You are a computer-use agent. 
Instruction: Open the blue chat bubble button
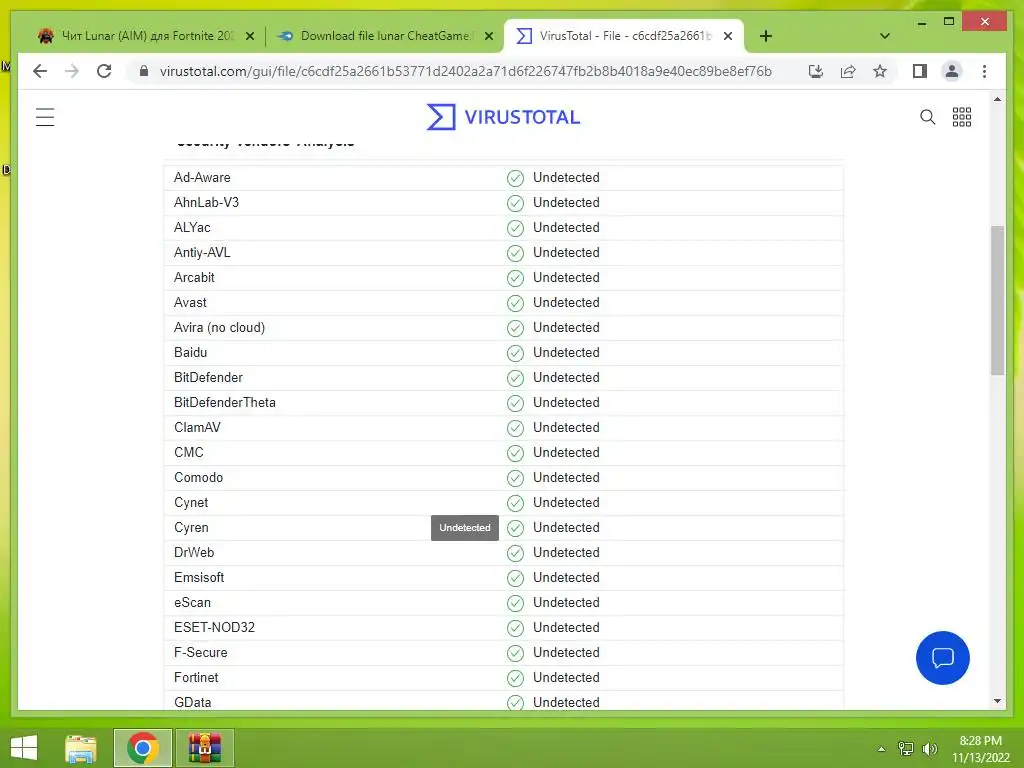click(942, 658)
